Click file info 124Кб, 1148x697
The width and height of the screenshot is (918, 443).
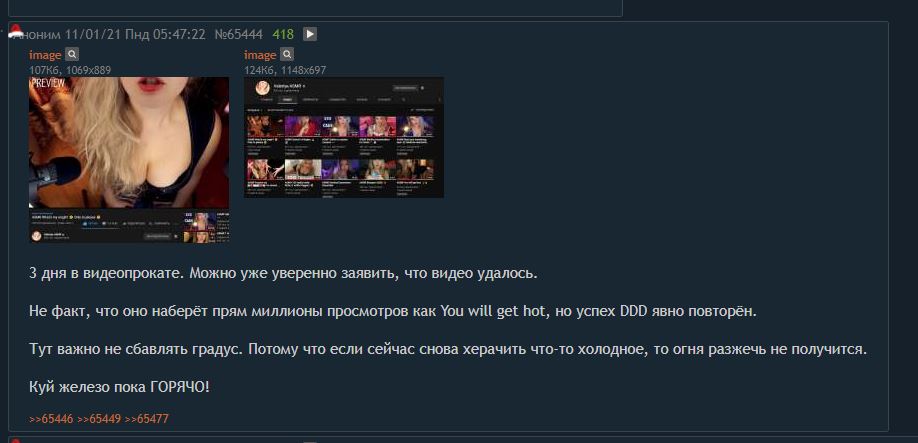click(285, 70)
